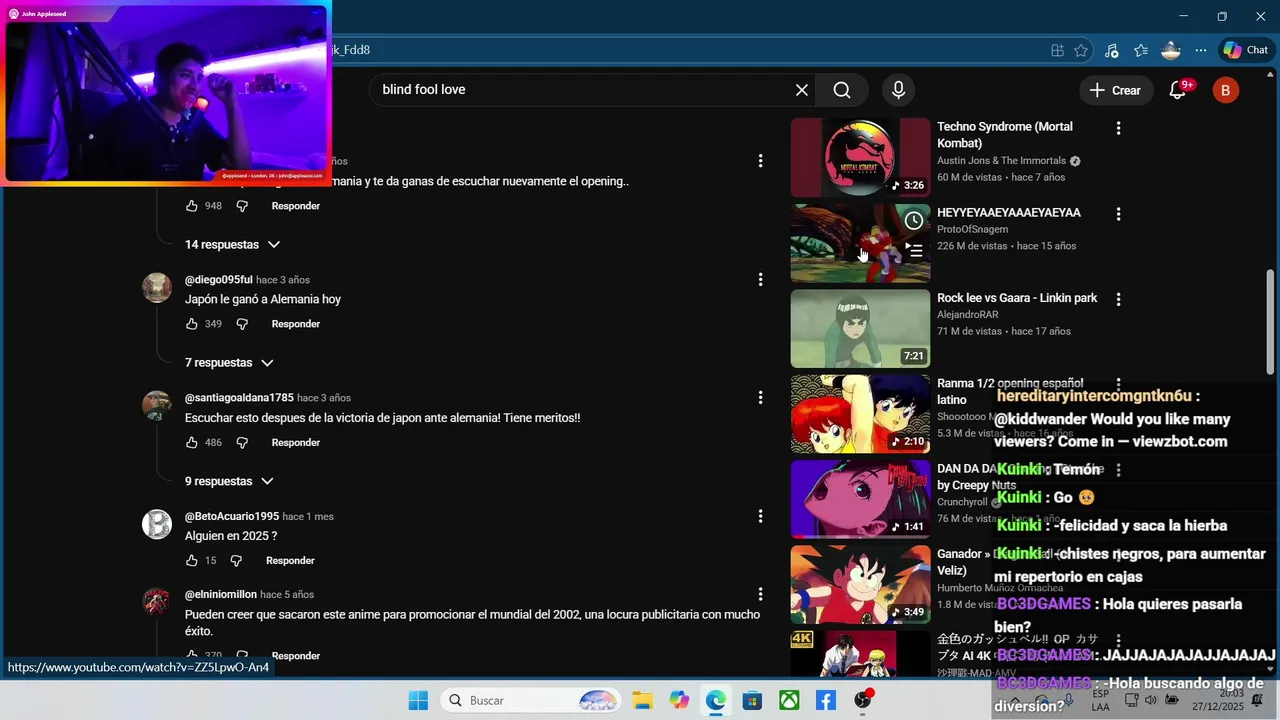Click Windows taskbar Buscar search box
This screenshot has width=1280, height=720.
[x=532, y=700]
